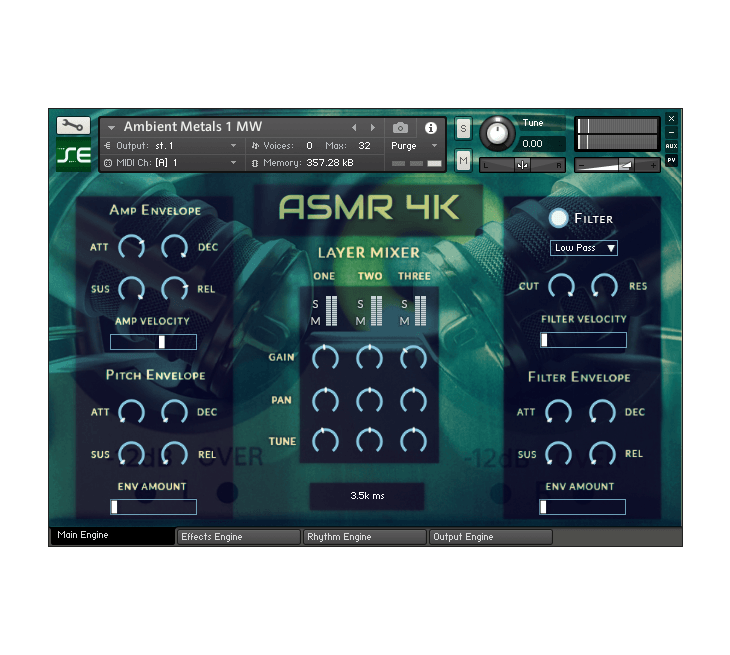Screen dimensions: 730x655
Task: Go to previous instrument preset arrow
Action: pyautogui.click(x=354, y=127)
